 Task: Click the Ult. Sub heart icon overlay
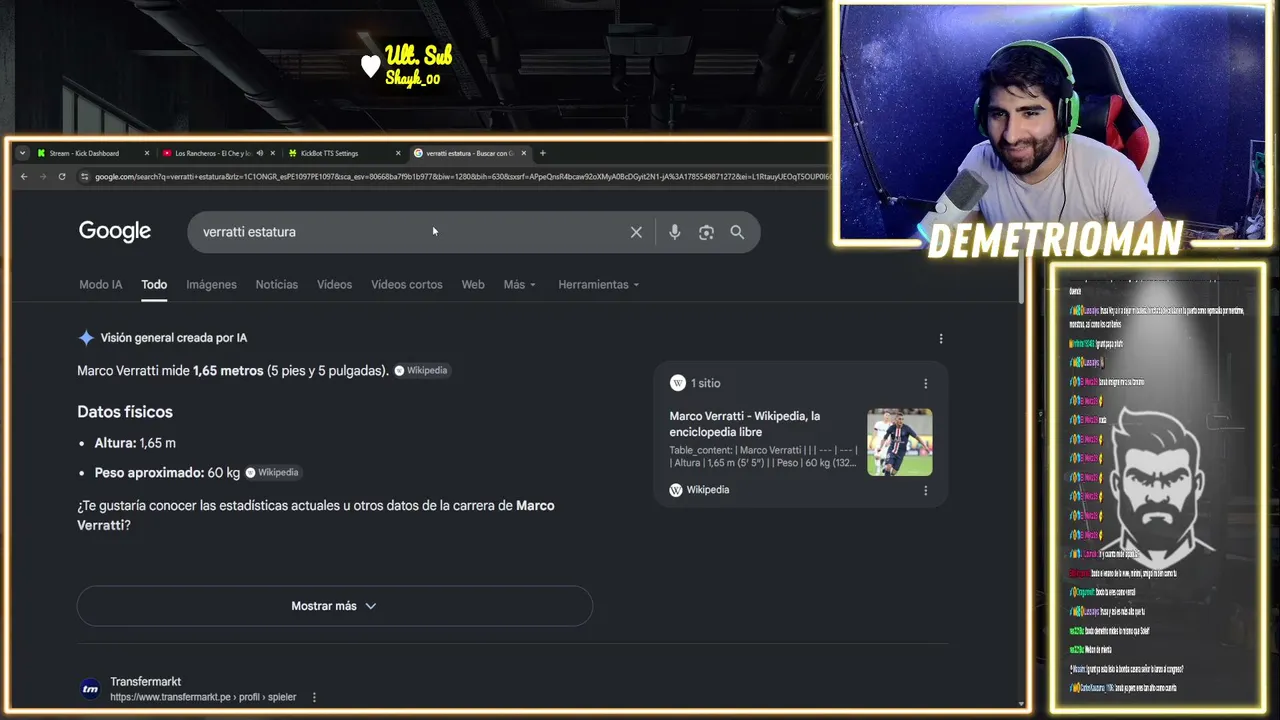370,66
